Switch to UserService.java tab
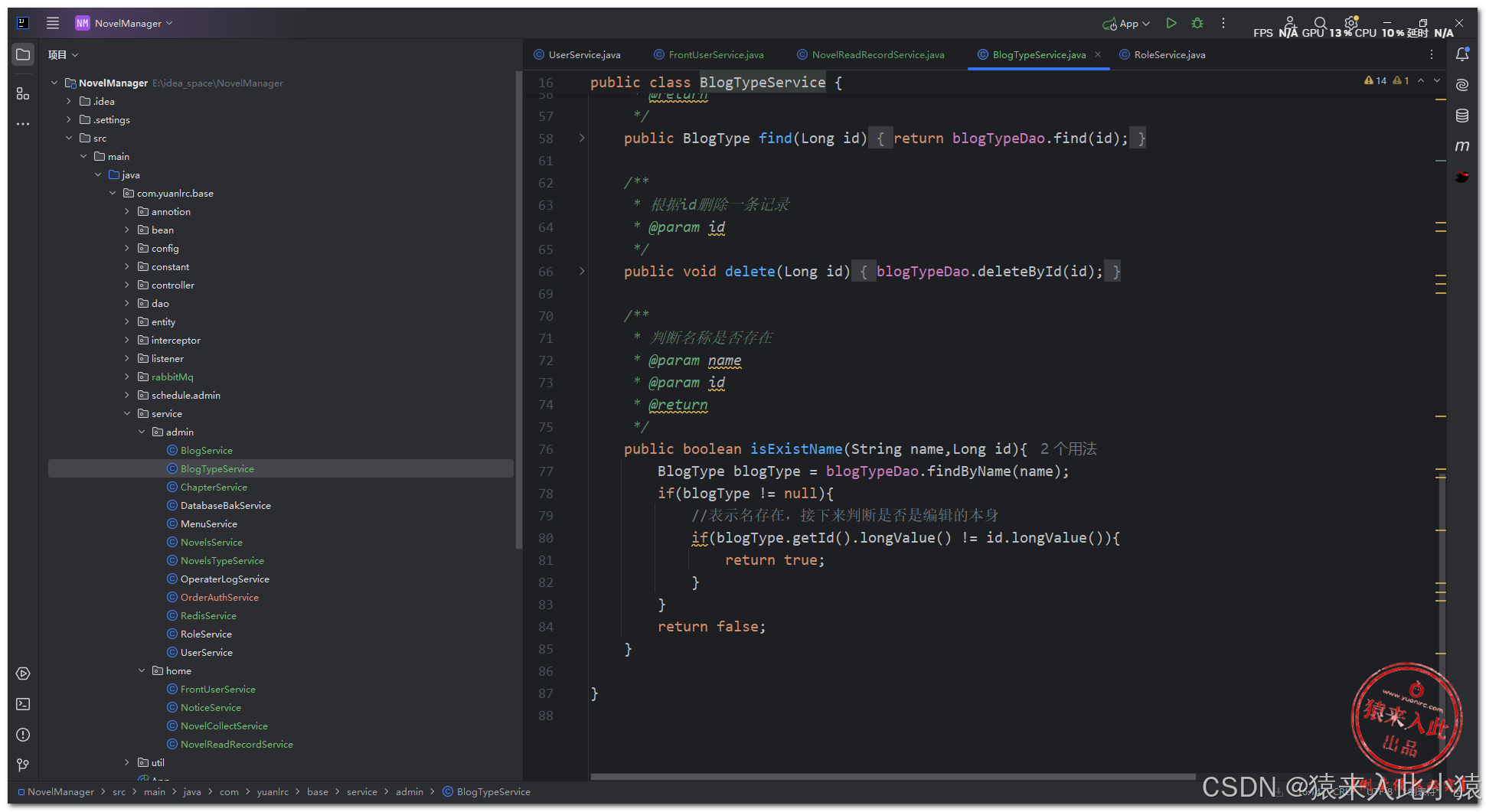 click(577, 54)
